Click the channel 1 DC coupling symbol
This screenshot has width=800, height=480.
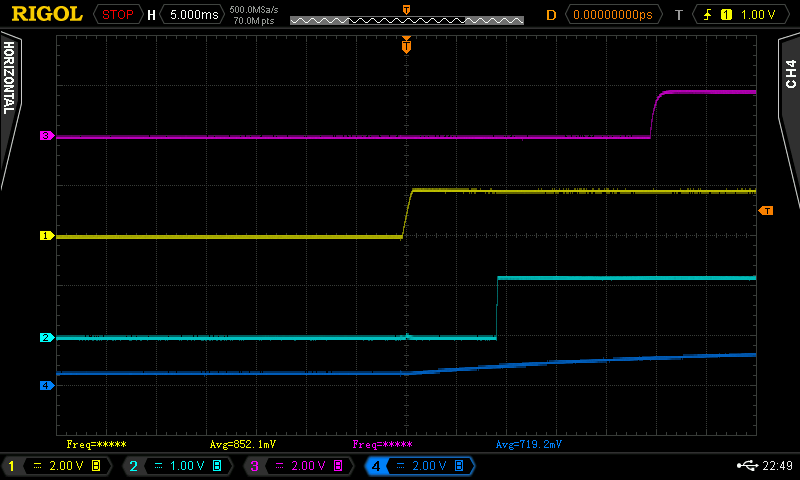click(x=37, y=466)
